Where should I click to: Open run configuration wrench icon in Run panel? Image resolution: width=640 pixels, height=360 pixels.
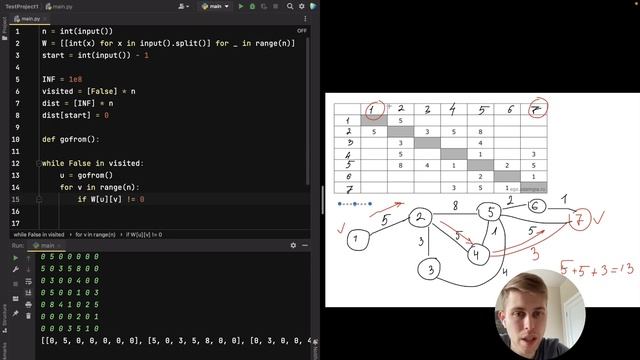pyautogui.click(x=16, y=269)
